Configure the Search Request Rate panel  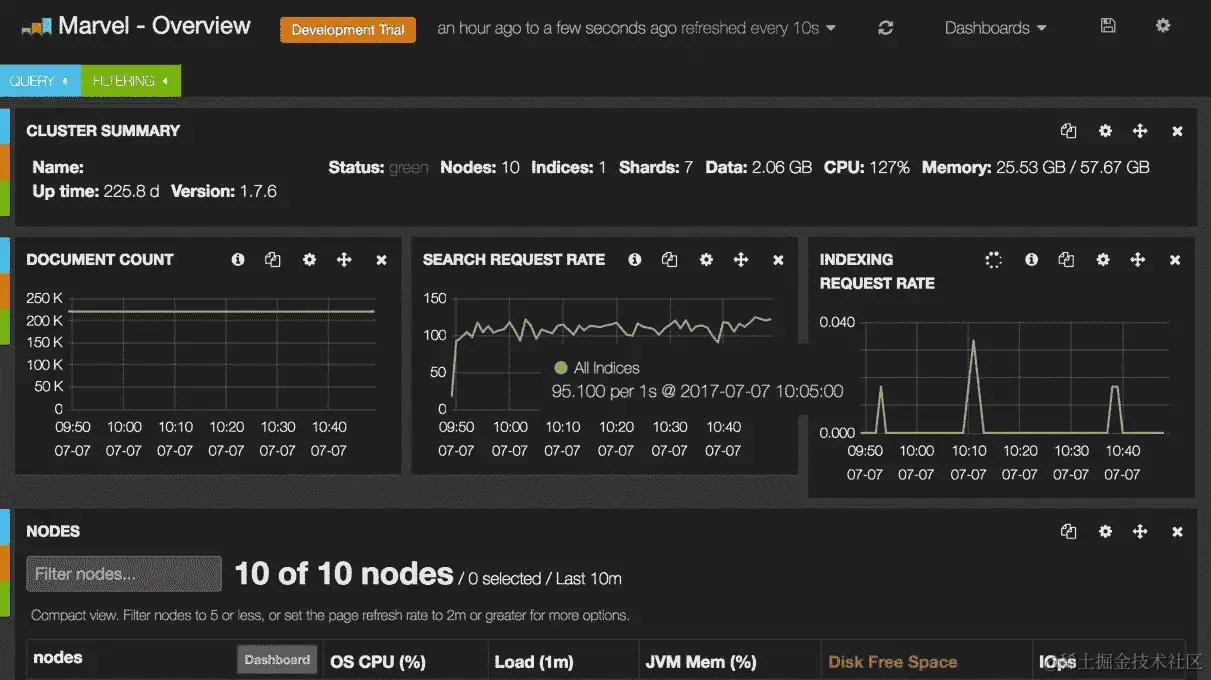[x=706, y=259]
